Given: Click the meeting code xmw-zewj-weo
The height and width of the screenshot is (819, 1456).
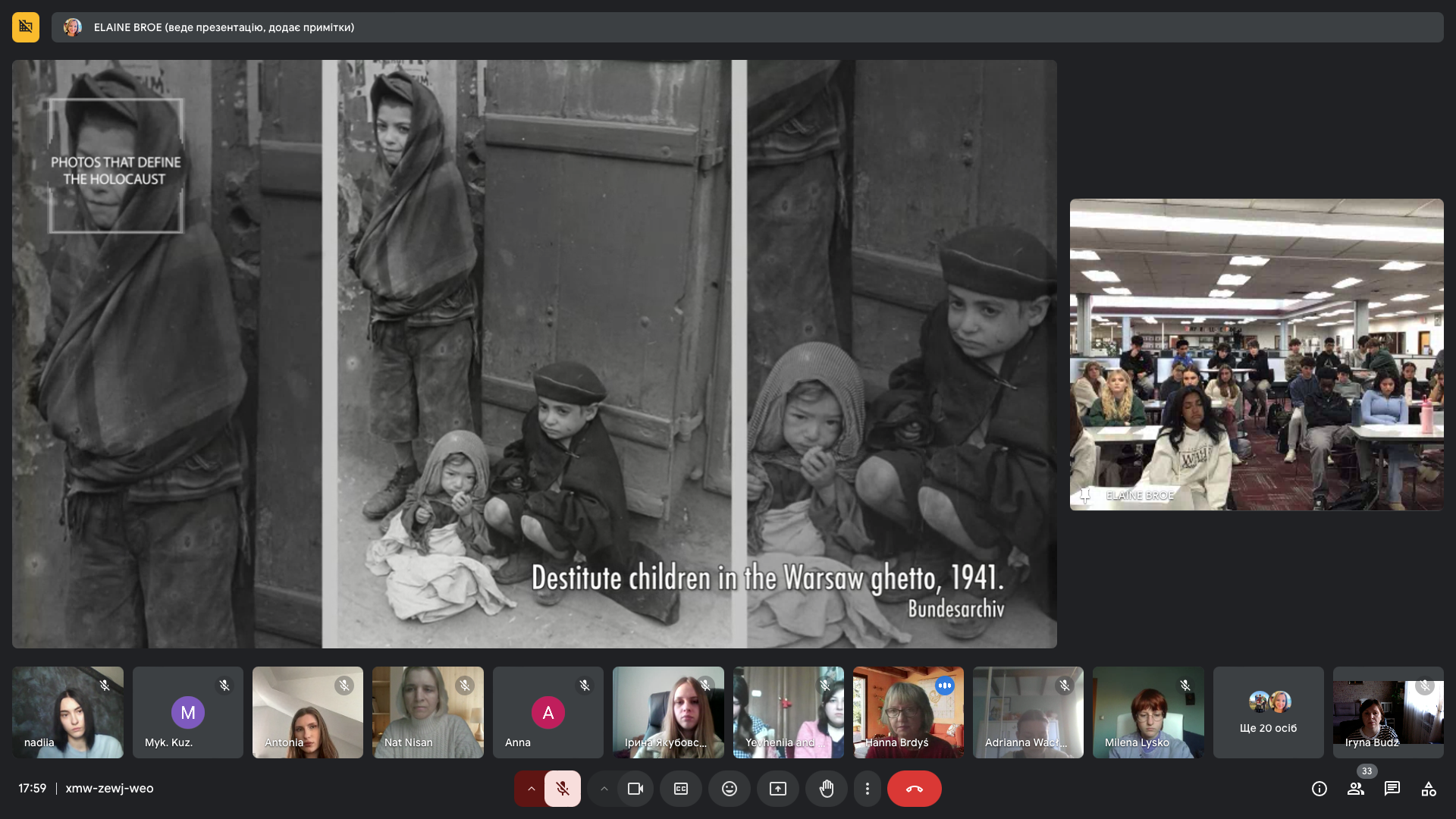Looking at the screenshot, I should coord(109,789).
